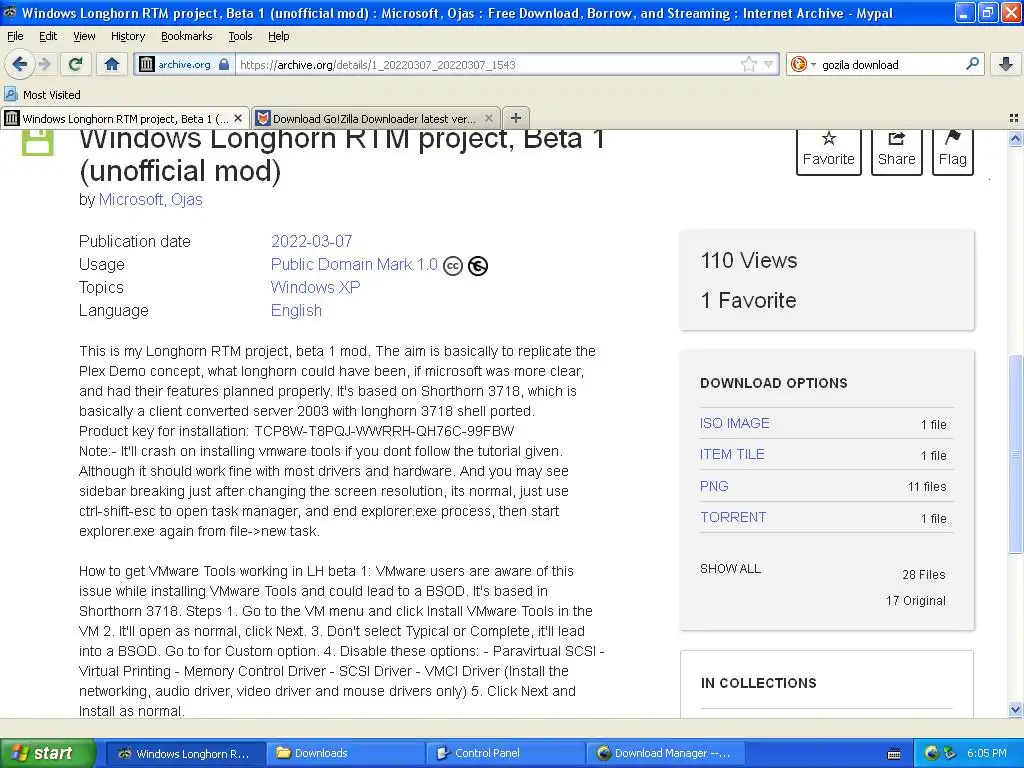Click the address bar URL field
Screen dimensions: 1024x768
[x=487, y=64]
